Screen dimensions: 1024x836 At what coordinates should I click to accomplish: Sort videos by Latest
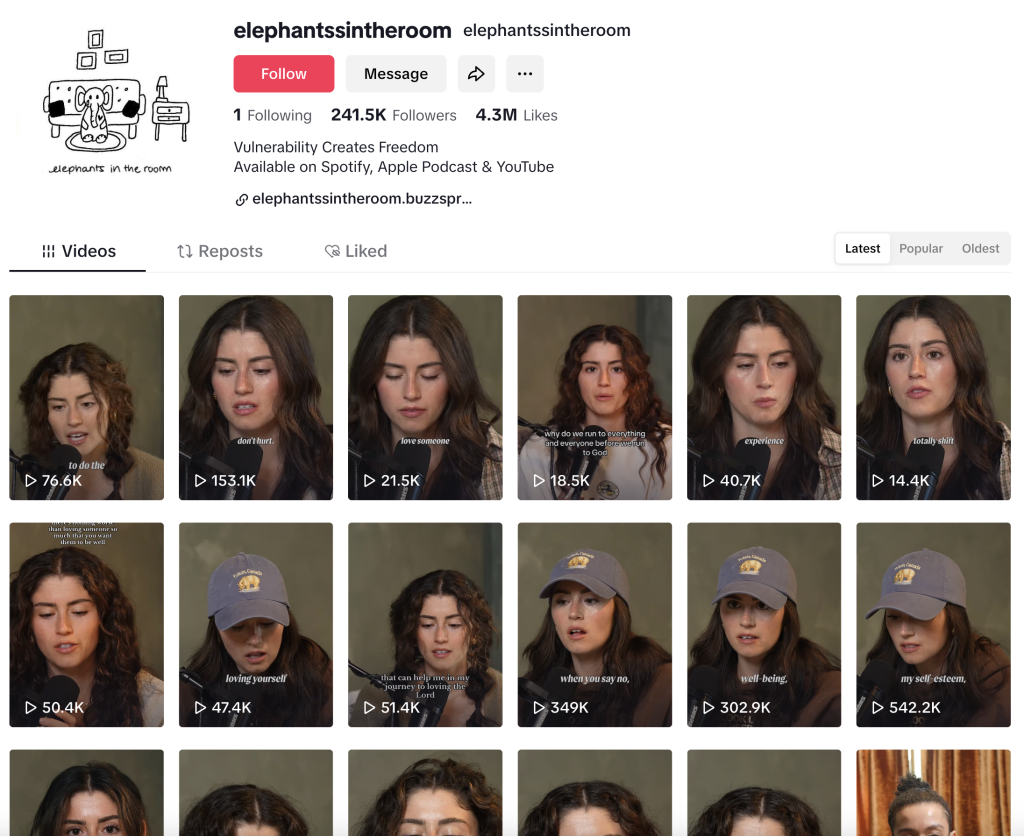click(862, 249)
